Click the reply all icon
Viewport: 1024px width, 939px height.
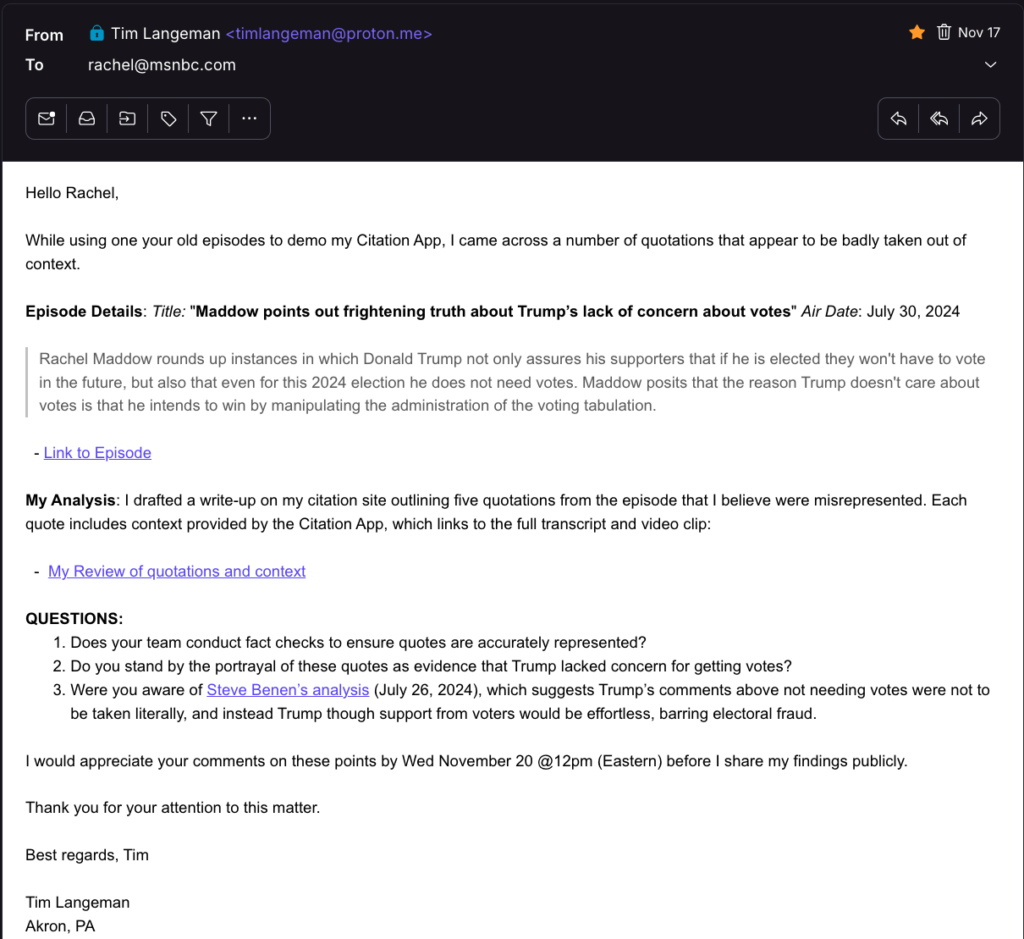[x=939, y=119]
